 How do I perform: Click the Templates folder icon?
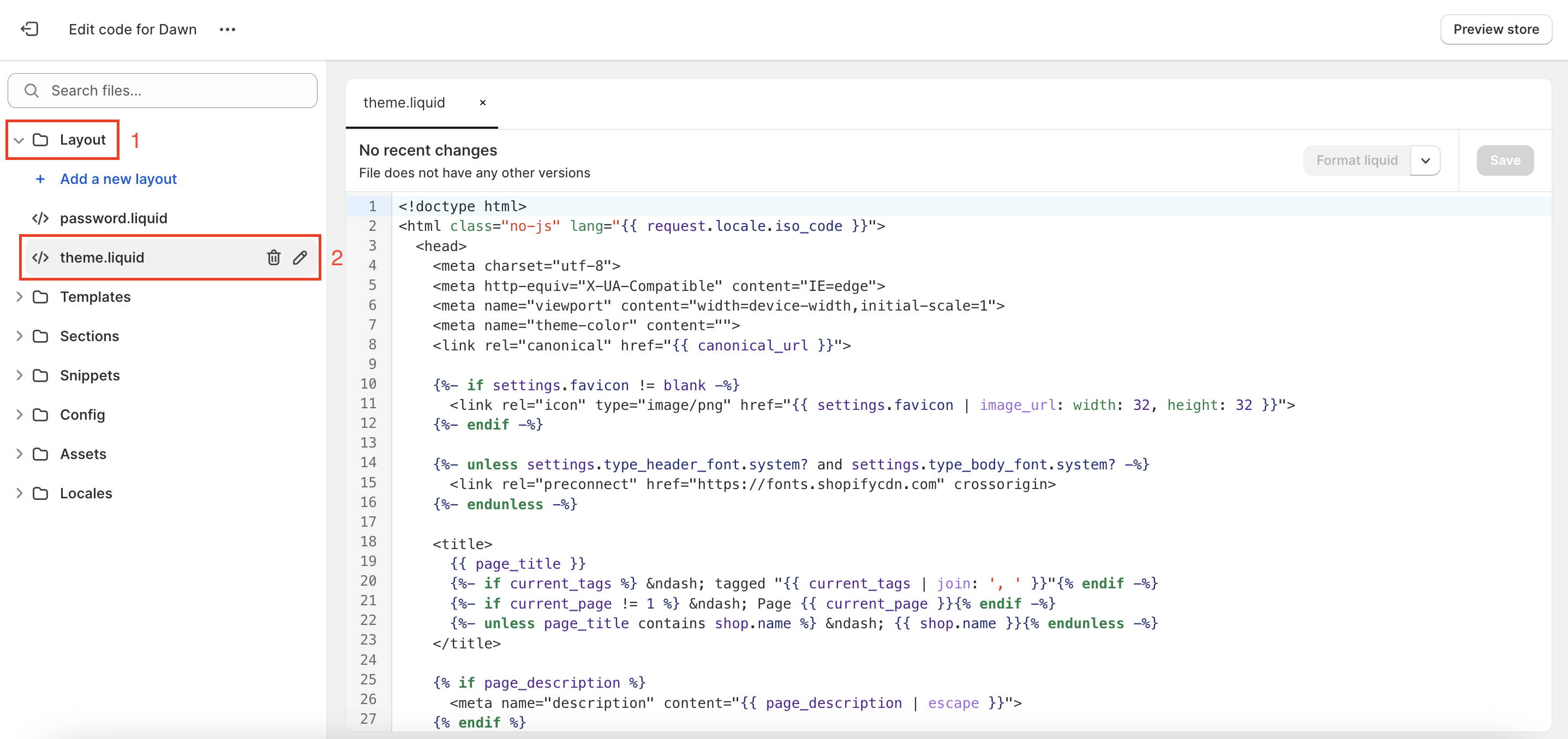41,297
